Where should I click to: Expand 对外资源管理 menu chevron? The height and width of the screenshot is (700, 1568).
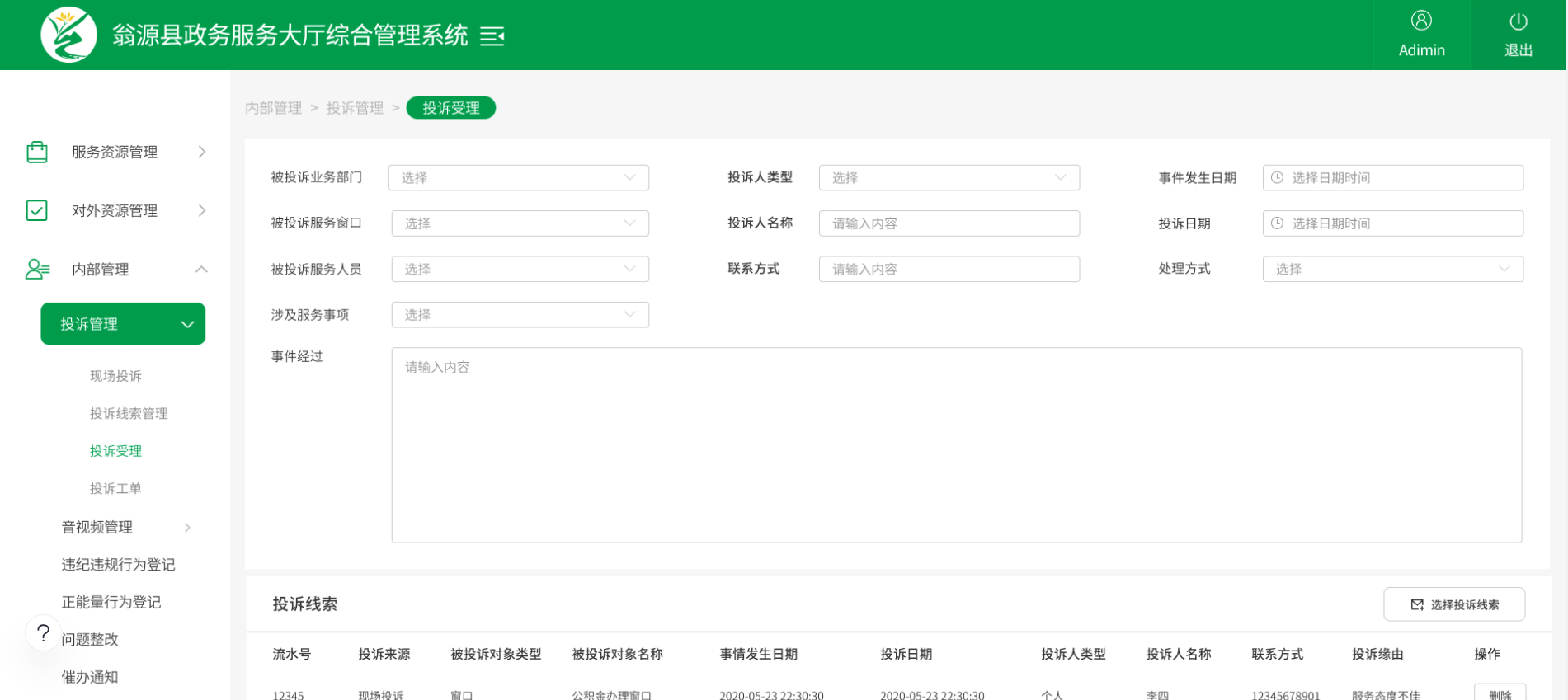(202, 210)
